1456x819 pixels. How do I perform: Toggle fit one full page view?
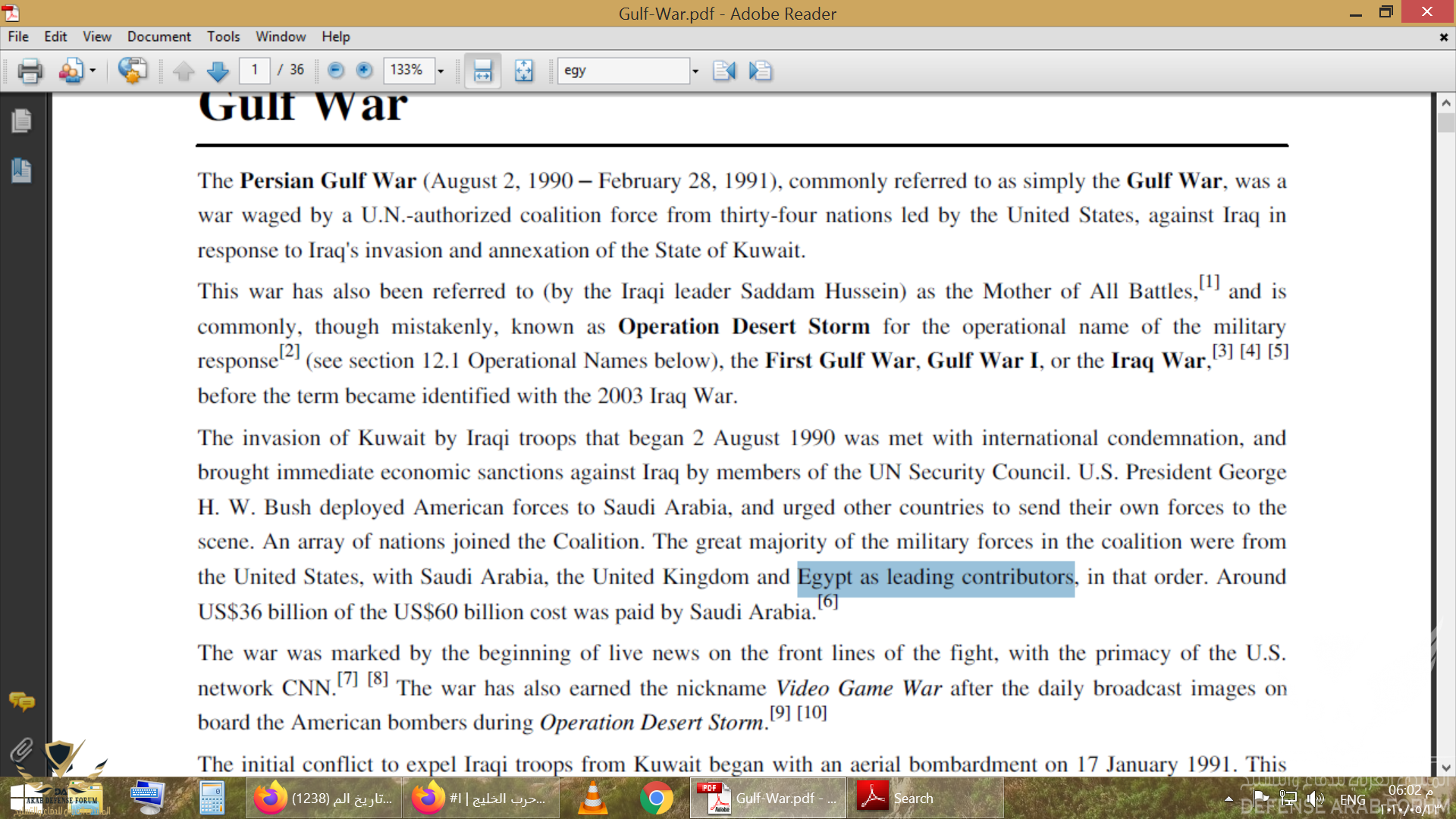pos(523,71)
